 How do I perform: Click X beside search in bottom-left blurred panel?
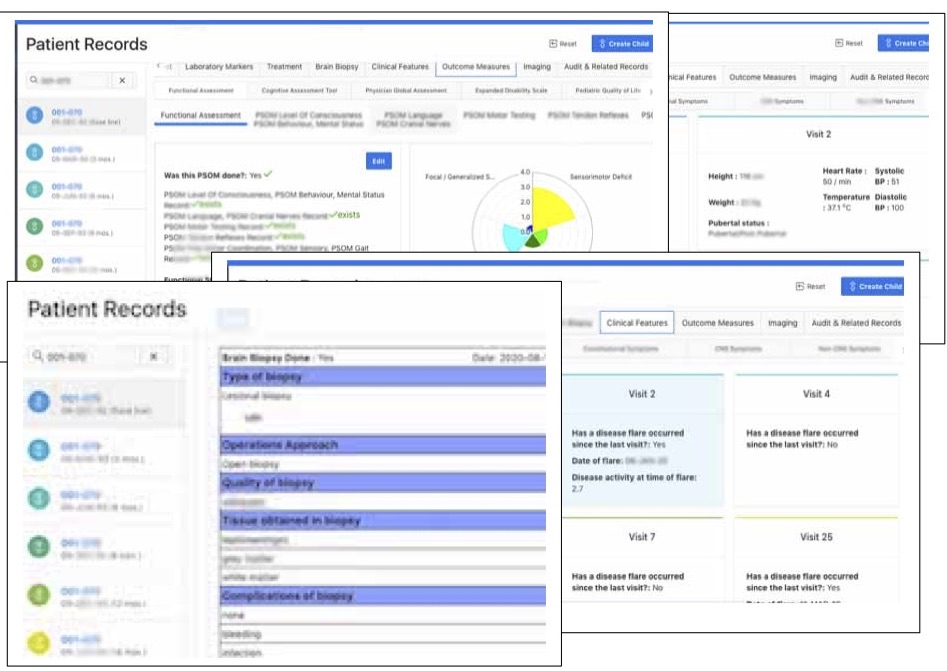pyautogui.click(x=153, y=356)
